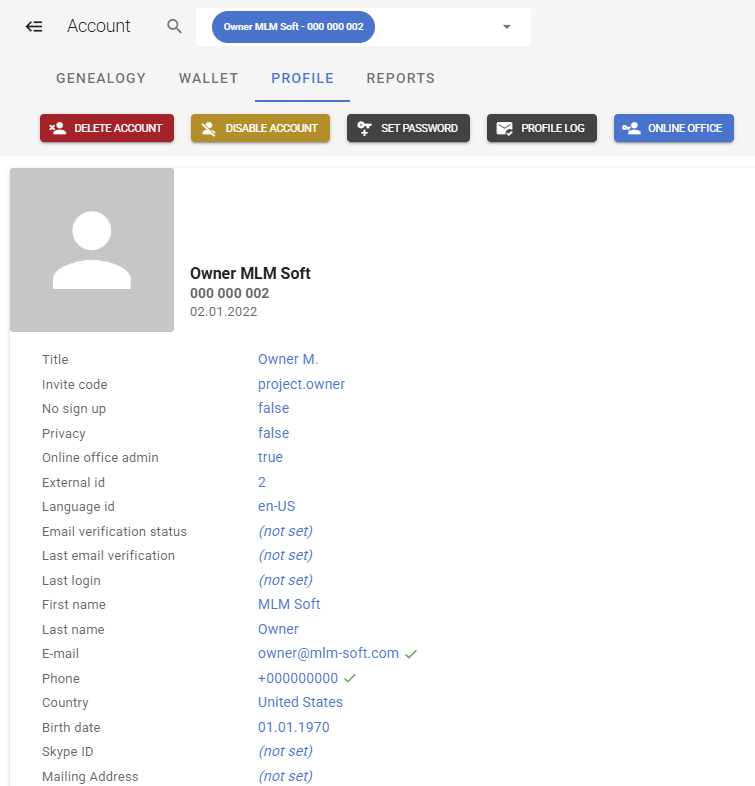This screenshot has width=755, height=786.
Task: Open the account selector dropdown arrow
Action: (506, 27)
